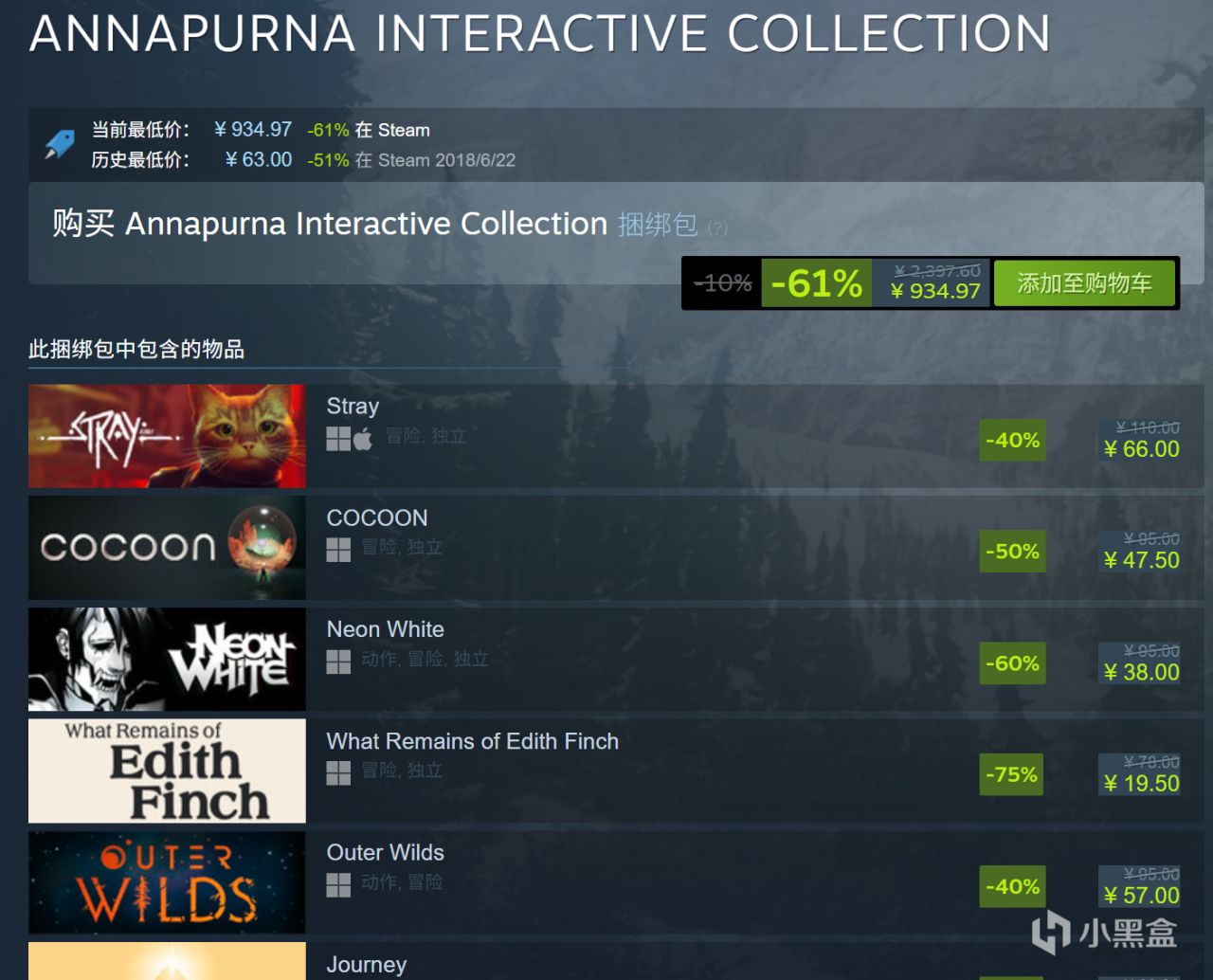This screenshot has width=1213, height=980.
Task: Open the Journey game entry
Action: 367,965
